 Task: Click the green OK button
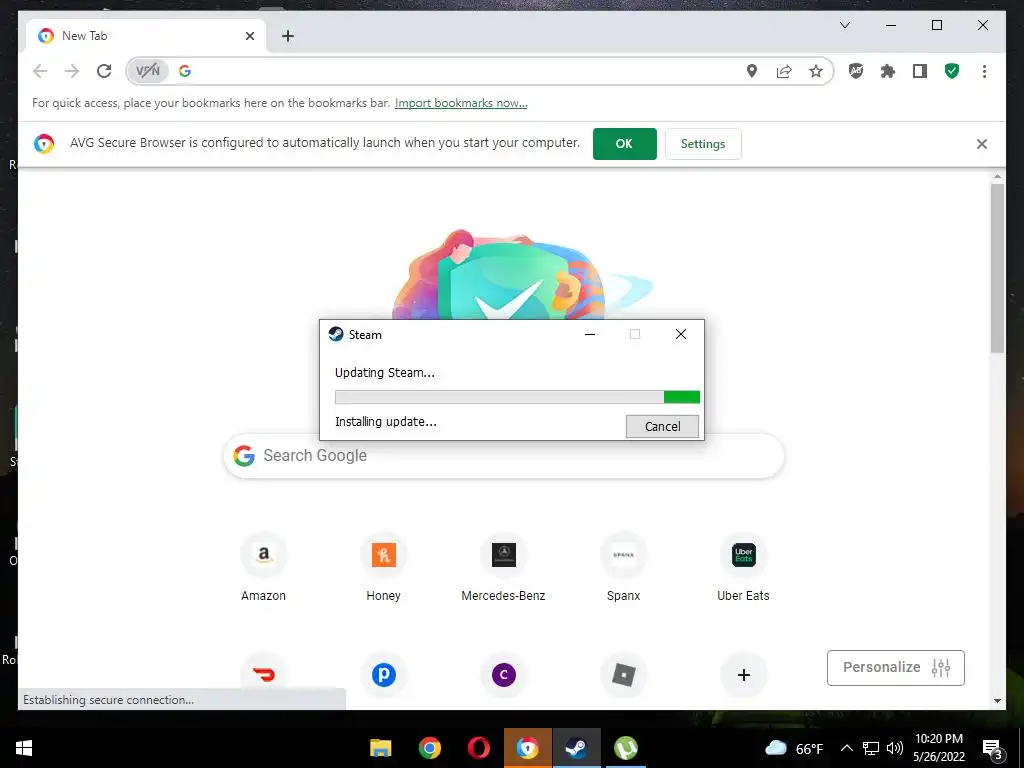coord(624,144)
